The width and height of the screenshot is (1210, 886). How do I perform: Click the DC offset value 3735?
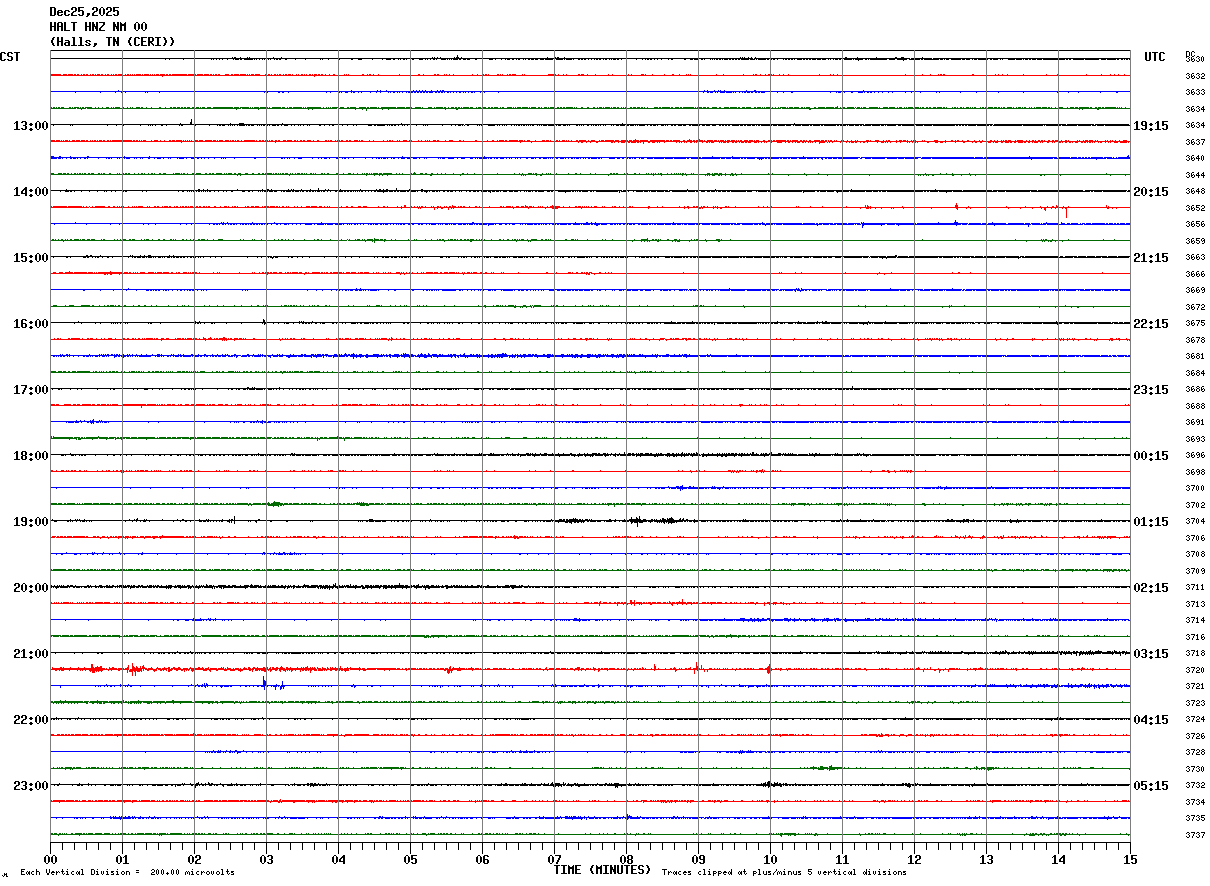(1195, 818)
